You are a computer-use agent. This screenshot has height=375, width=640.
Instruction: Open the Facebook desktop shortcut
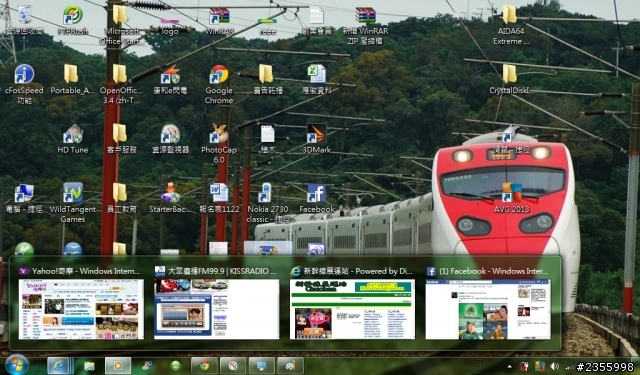(316, 193)
